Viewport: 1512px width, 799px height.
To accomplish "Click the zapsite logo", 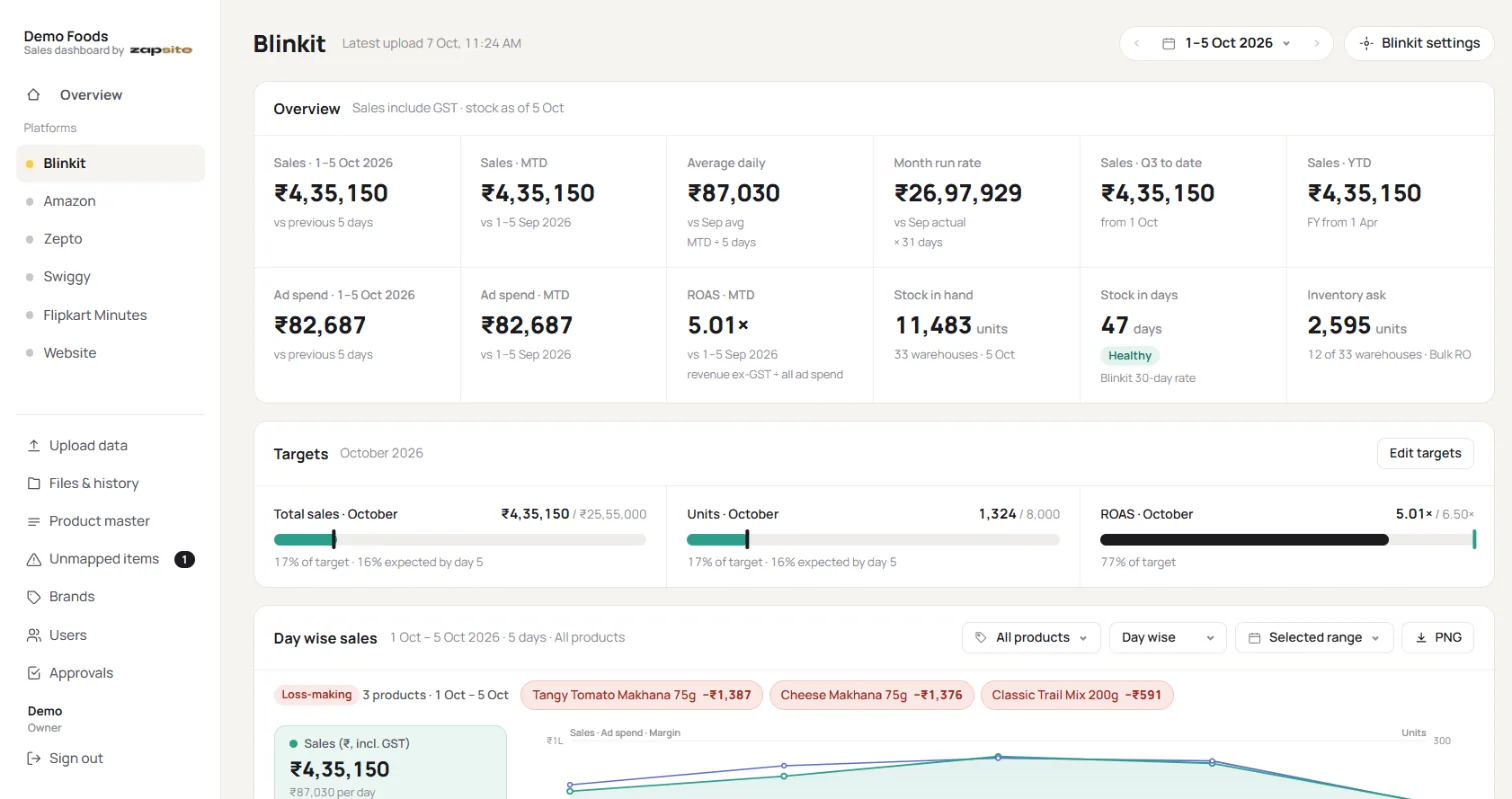I will [161, 51].
